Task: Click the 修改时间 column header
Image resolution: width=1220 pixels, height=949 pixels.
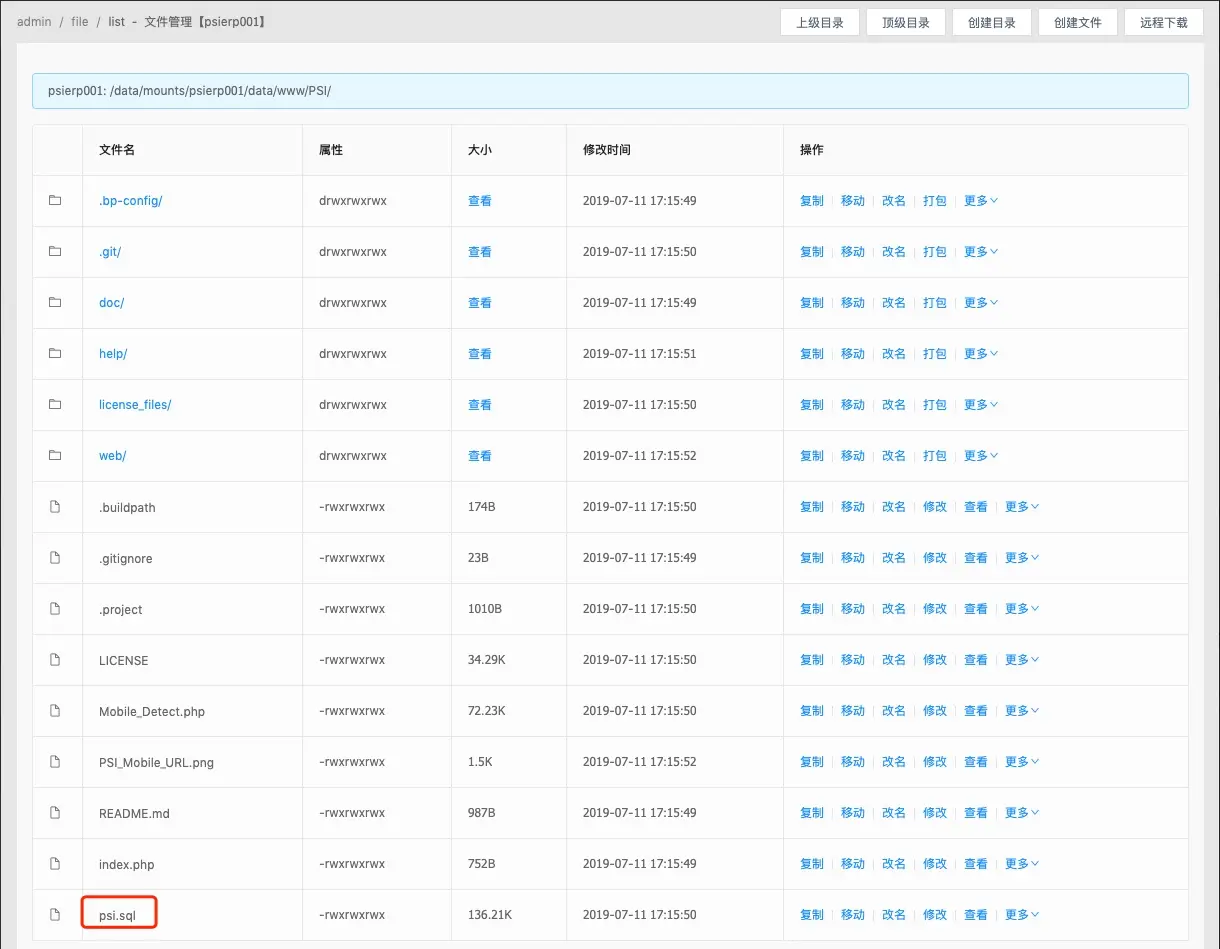Action: [607, 149]
